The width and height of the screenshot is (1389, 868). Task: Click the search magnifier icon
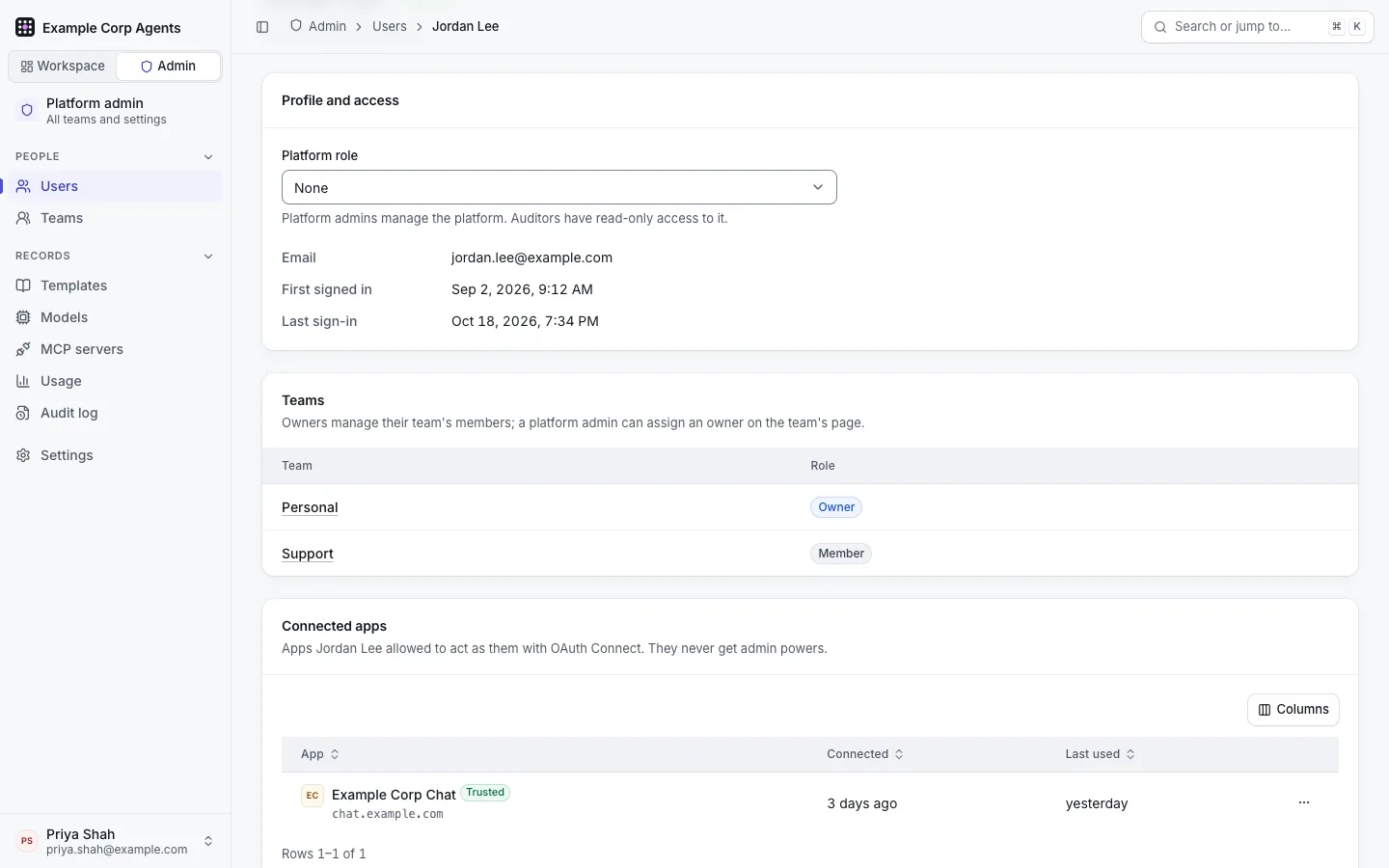pyautogui.click(x=1160, y=27)
